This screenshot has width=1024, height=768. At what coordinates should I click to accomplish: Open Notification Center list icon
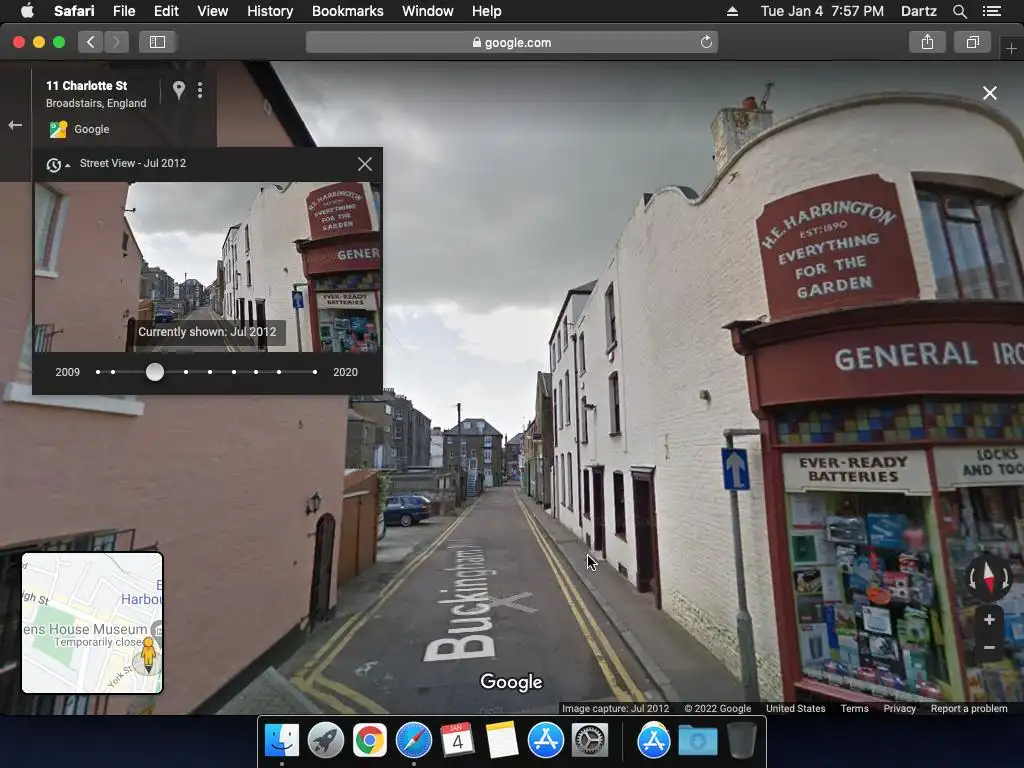[x=992, y=11]
